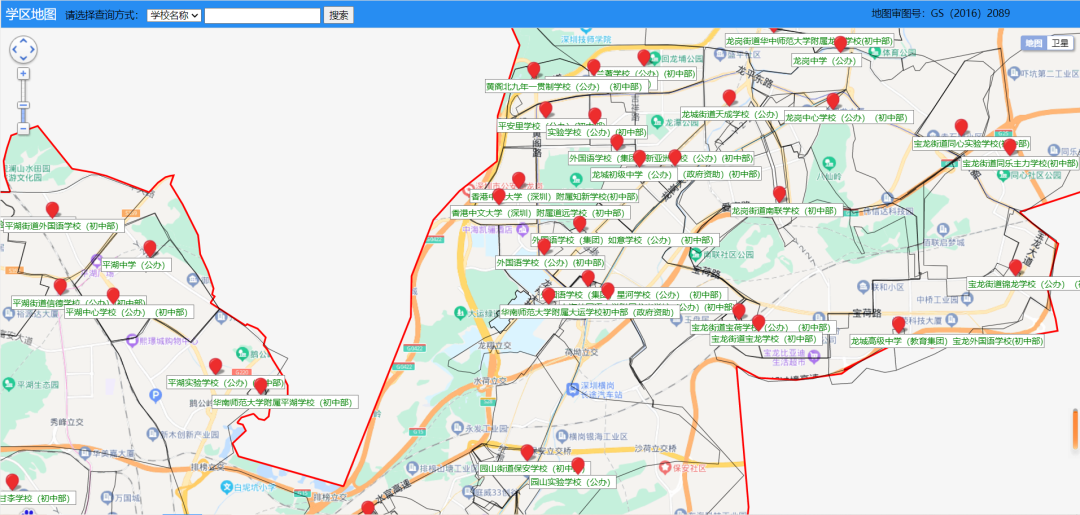The height and width of the screenshot is (515, 1080).
Task: Click the red pin for 平安里学校
Action: [546, 110]
